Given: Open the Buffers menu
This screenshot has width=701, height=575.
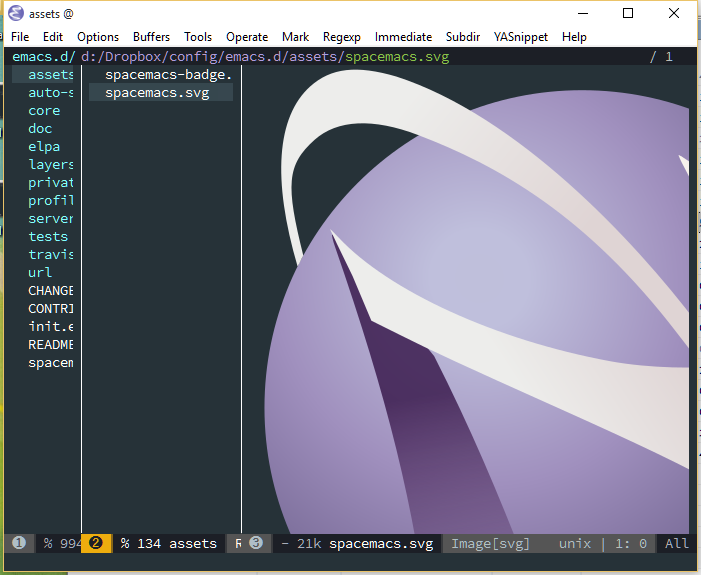Looking at the screenshot, I should [152, 37].
